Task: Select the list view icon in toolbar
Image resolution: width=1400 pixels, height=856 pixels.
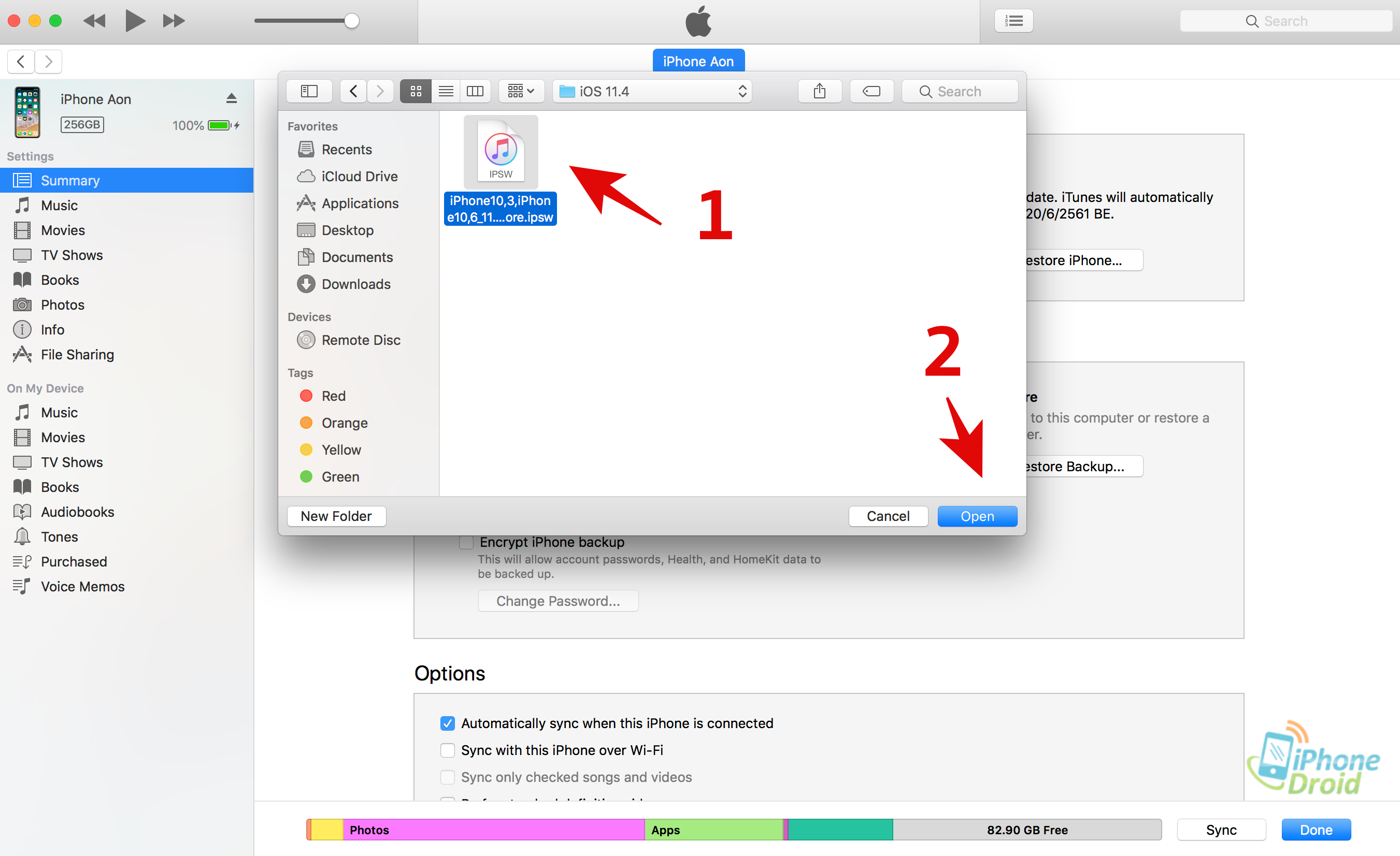Action: click(x=444, y=91)
